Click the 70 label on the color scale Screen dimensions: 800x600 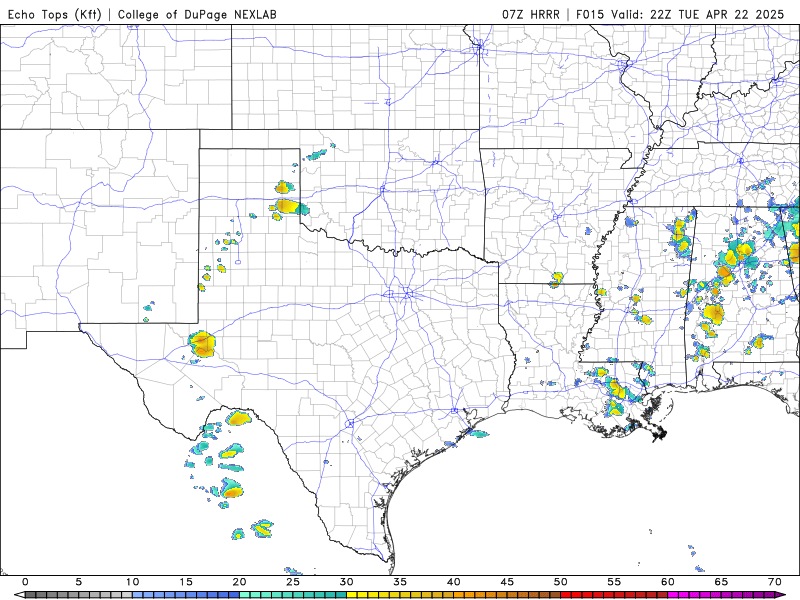pos(775,582)
